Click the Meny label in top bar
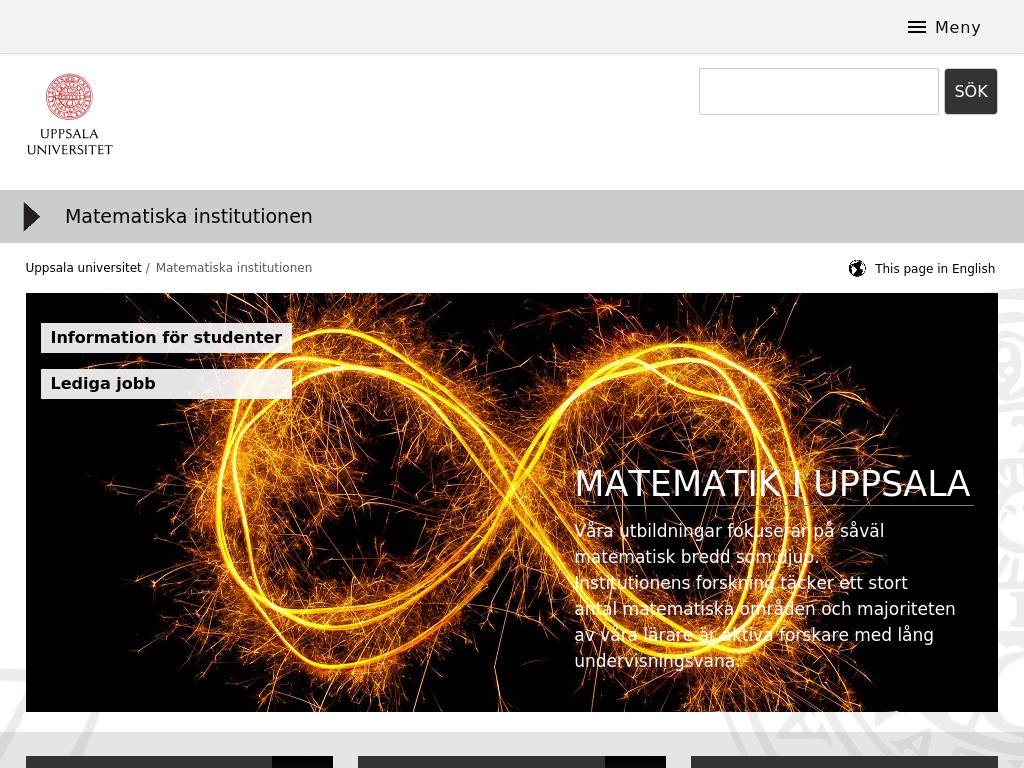Image resolution: width=1024 pixels, height=768 pixels. click(x=957, y=27)
